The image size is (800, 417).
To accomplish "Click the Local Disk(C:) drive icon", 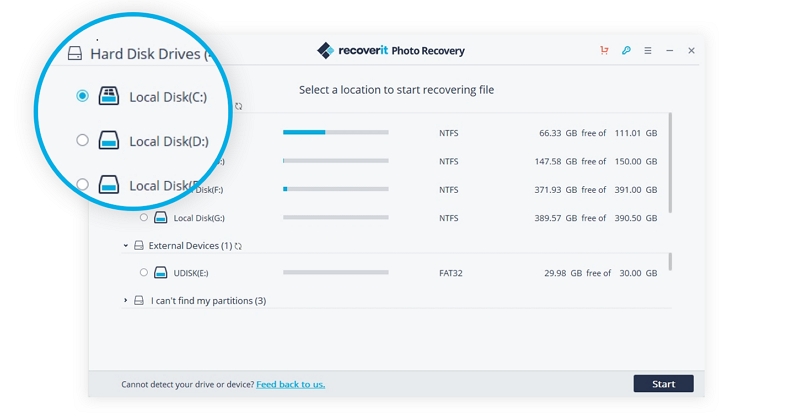I will tap(109, 96).
